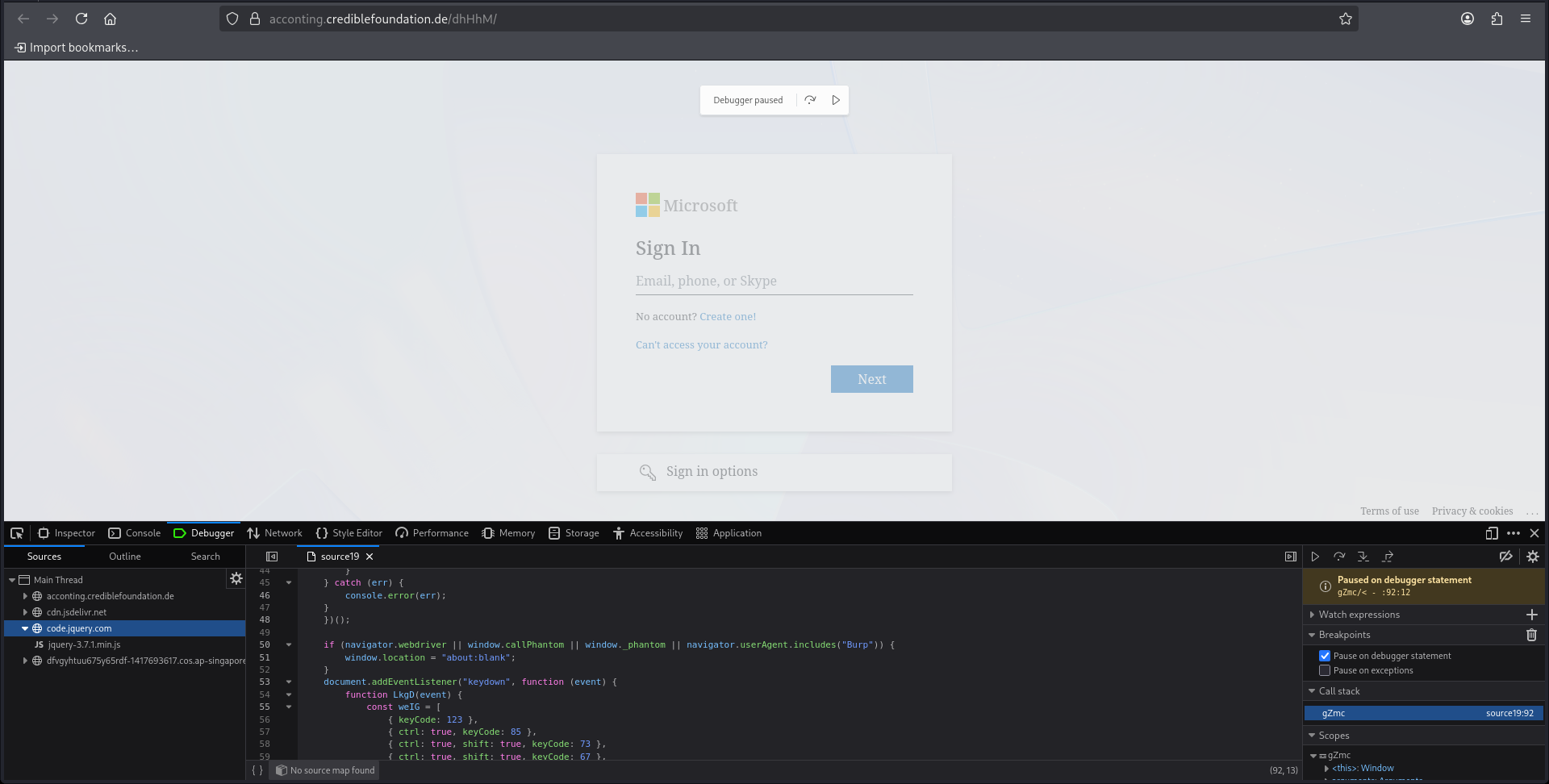
Task: Open the Firefox hamburger application menu
Action: coord(1526,19)
